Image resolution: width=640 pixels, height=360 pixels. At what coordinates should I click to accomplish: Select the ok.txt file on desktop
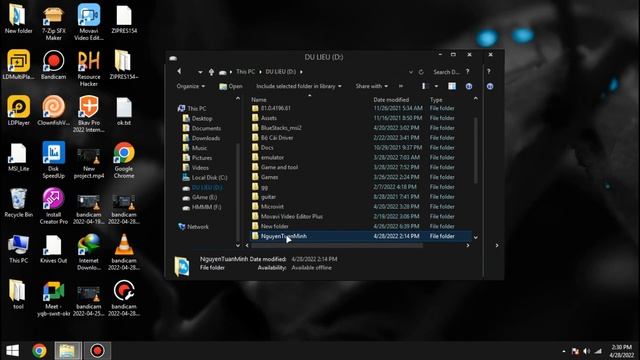124,111
